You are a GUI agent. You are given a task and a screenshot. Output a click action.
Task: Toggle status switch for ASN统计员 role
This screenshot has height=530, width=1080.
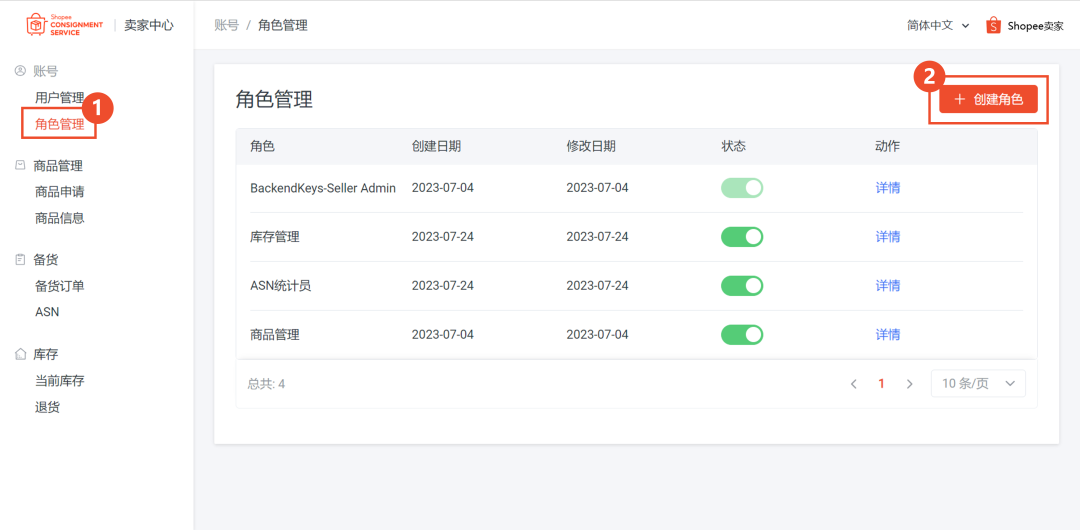[741, 286]
